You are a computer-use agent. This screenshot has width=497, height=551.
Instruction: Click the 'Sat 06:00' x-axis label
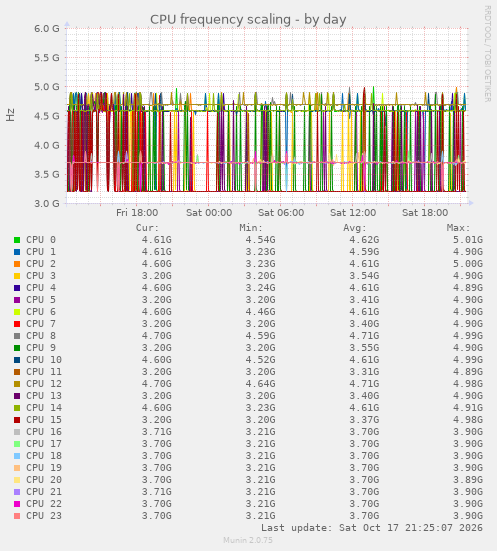(281, 213)
